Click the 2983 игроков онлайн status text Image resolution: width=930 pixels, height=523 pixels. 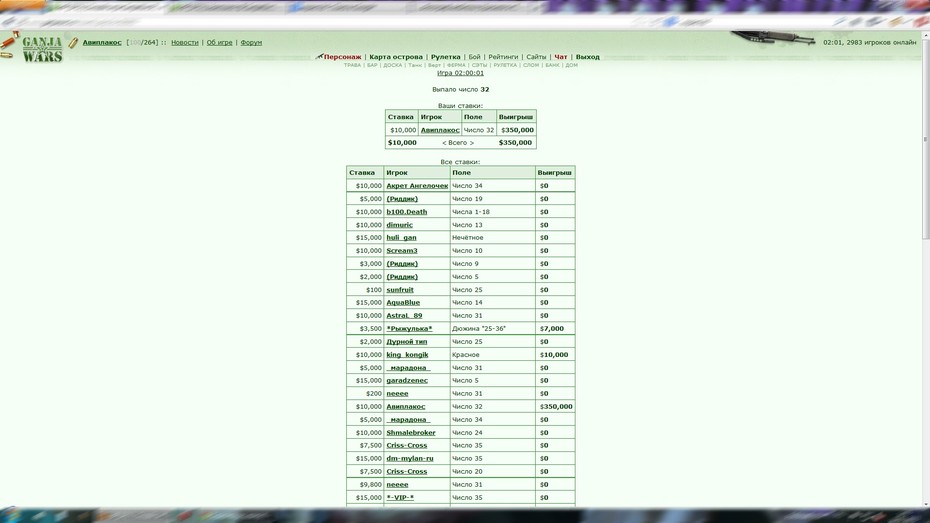pos(881,43)
